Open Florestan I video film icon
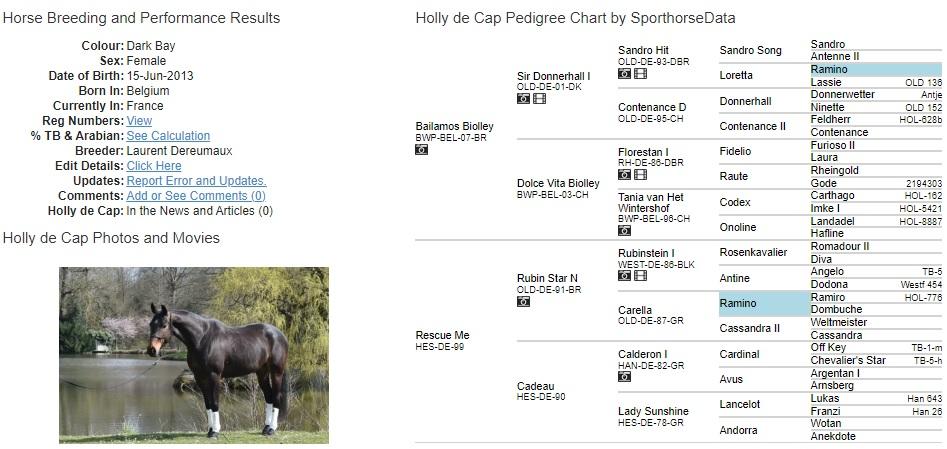The width and height of the screenshot is (947, 449). tap(640, 175)
